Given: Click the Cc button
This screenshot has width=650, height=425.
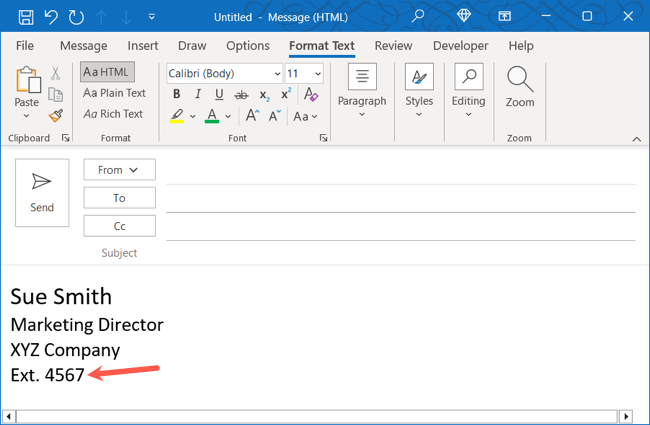Looking at the screenshot, I should coord(119,226).
